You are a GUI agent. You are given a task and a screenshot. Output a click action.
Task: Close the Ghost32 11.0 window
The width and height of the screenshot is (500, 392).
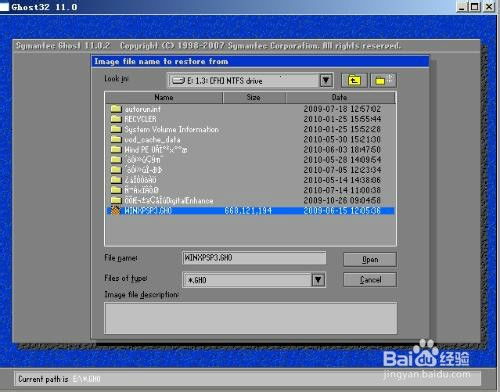pos(489,7)
